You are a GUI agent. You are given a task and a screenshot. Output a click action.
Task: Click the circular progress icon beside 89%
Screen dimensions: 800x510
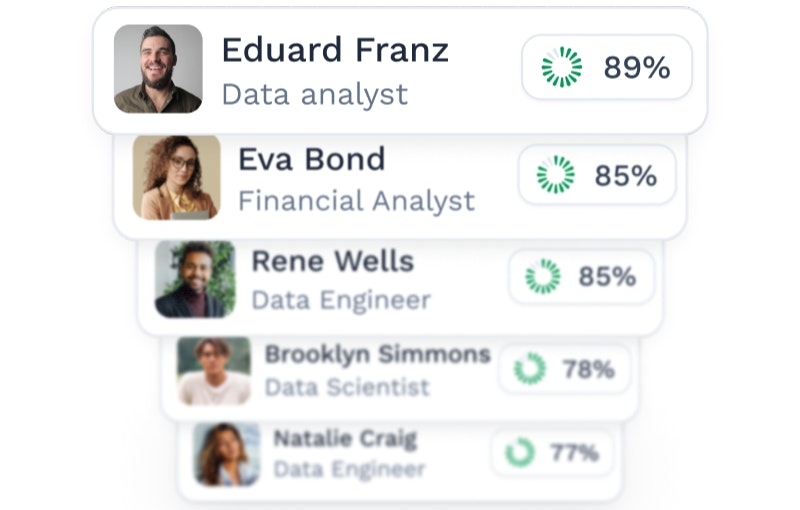pos(561,67)
